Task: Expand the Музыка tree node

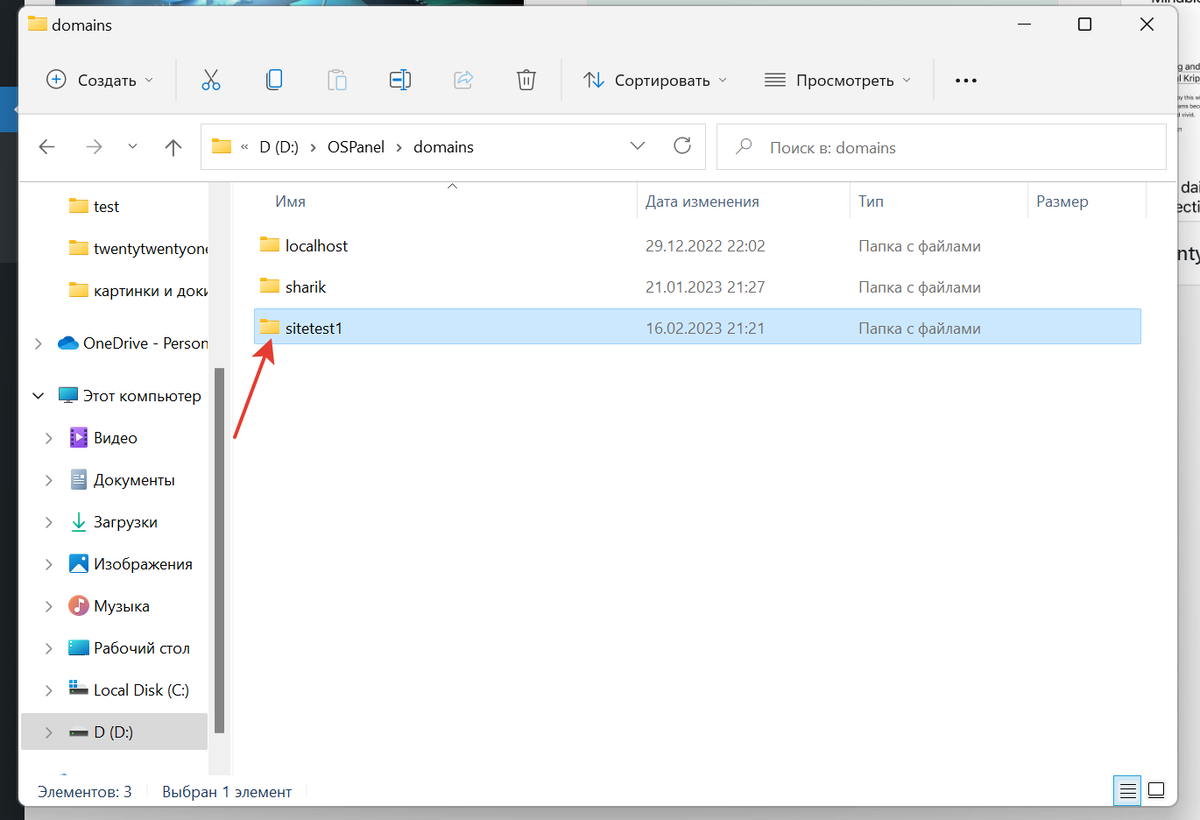Action: 49,606
